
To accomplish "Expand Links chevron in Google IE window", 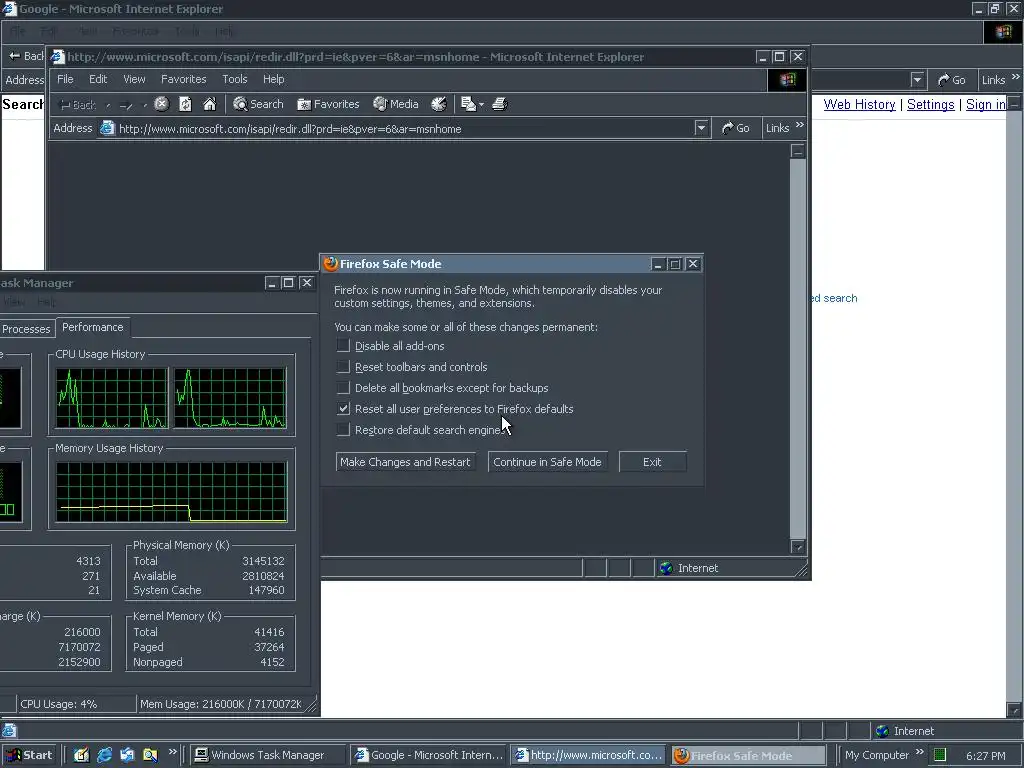I will pyautogui.click(x=1016, y=76).
